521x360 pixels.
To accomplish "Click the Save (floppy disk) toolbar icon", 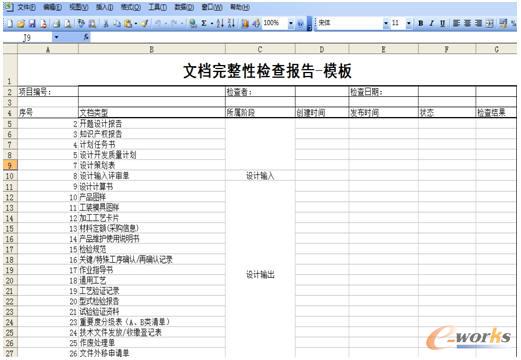I will pyautogui.click(x=32, y=24).
